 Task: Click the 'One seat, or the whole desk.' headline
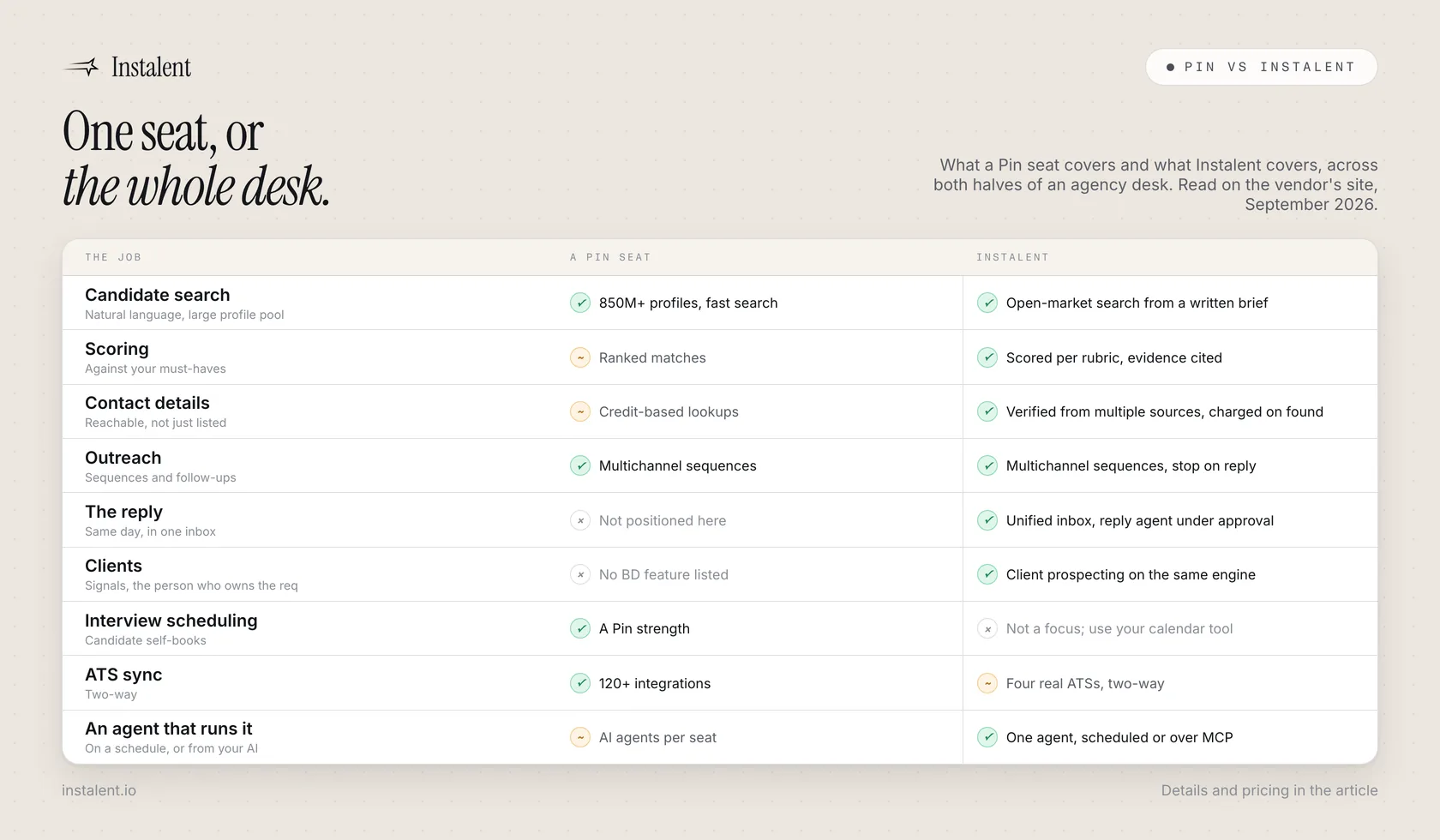196,159
